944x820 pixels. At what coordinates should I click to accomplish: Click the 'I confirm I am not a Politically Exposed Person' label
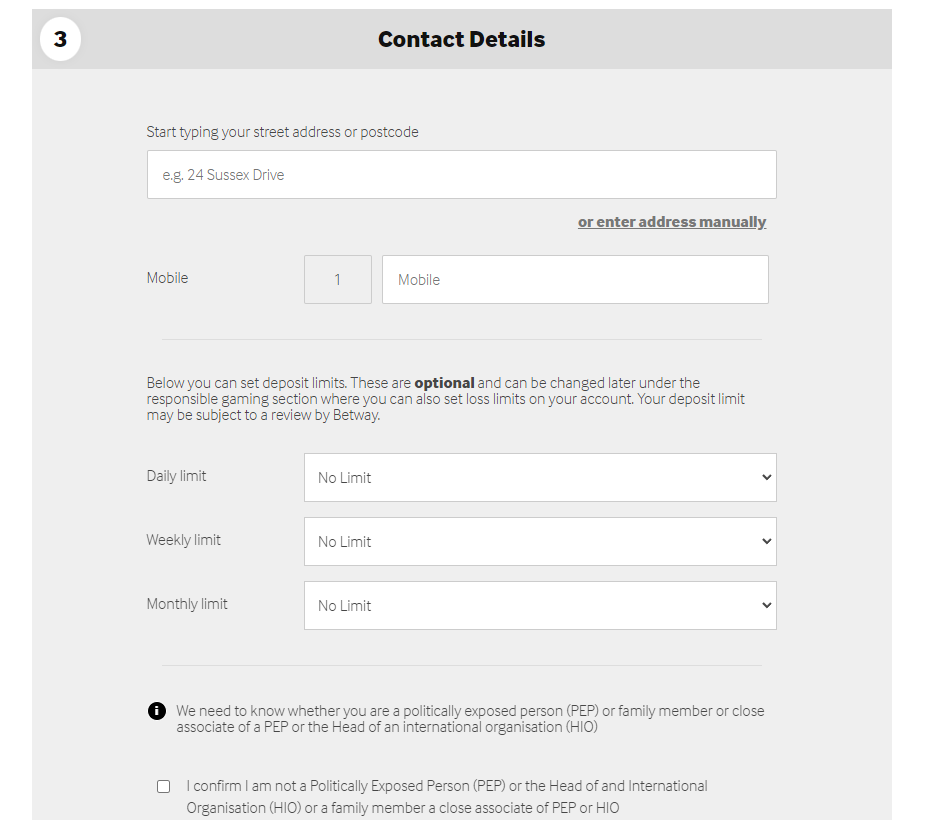click(447, 797)
